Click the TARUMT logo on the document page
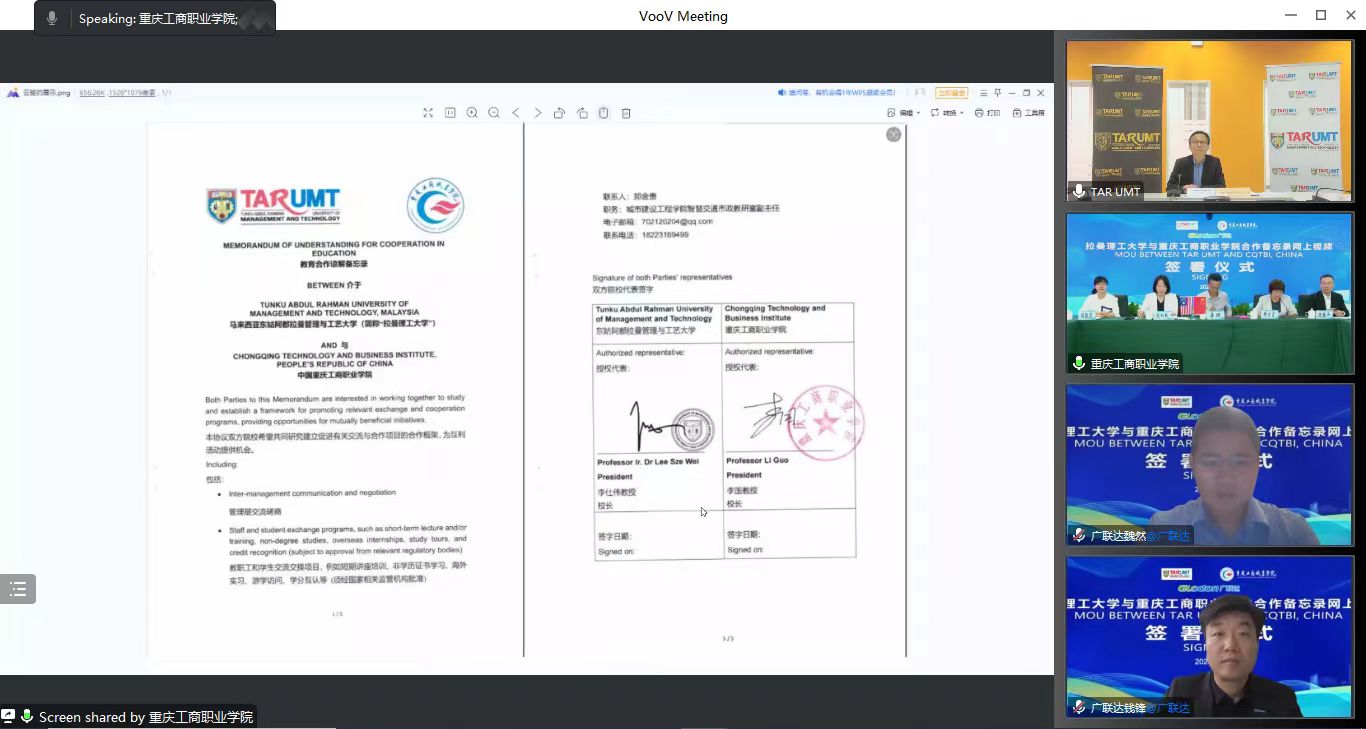Viewport: 1366px width, 729px height. pyautogui.click(x=273, y=205)
